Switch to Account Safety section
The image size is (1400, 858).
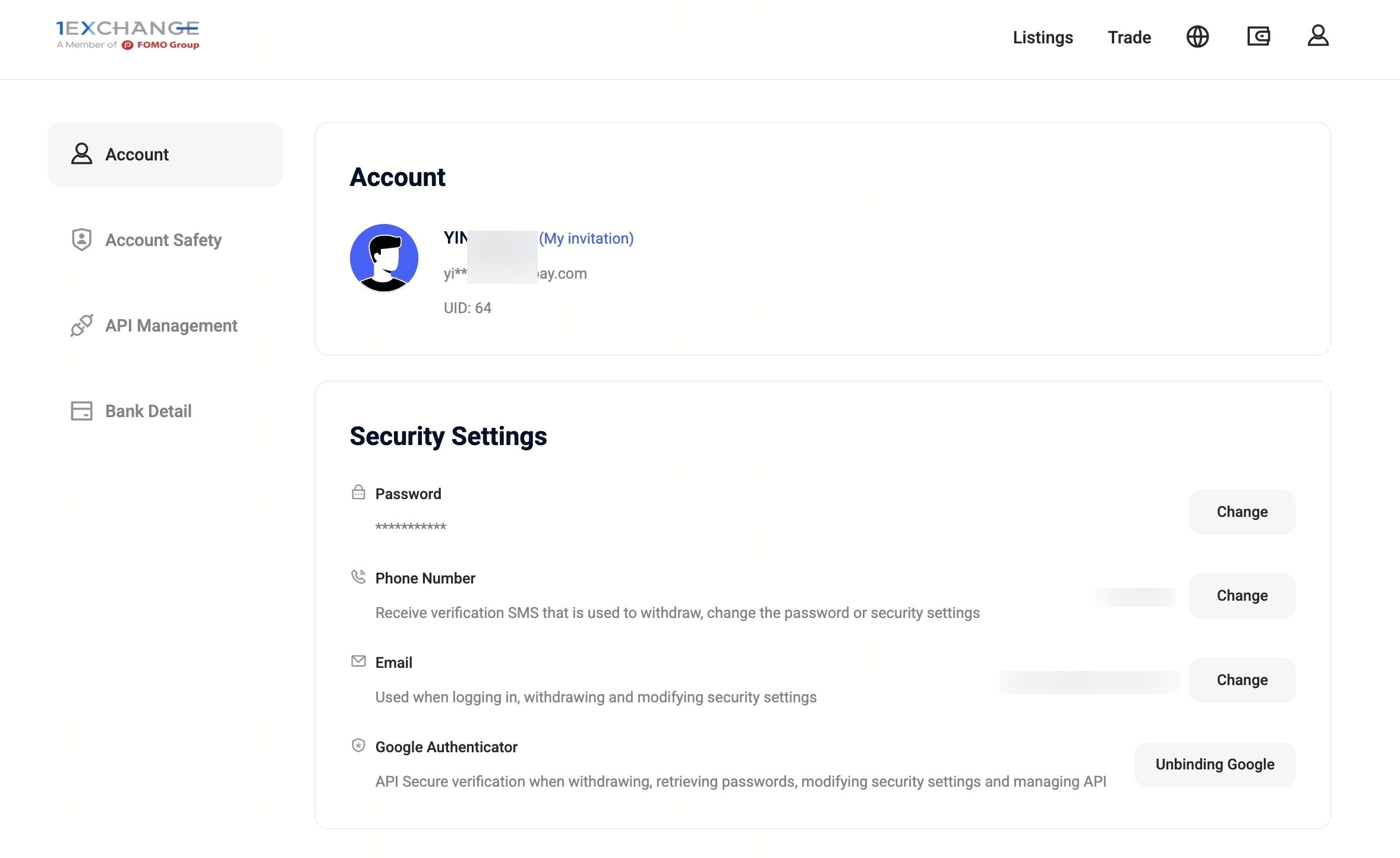click(x=163, y=240)
